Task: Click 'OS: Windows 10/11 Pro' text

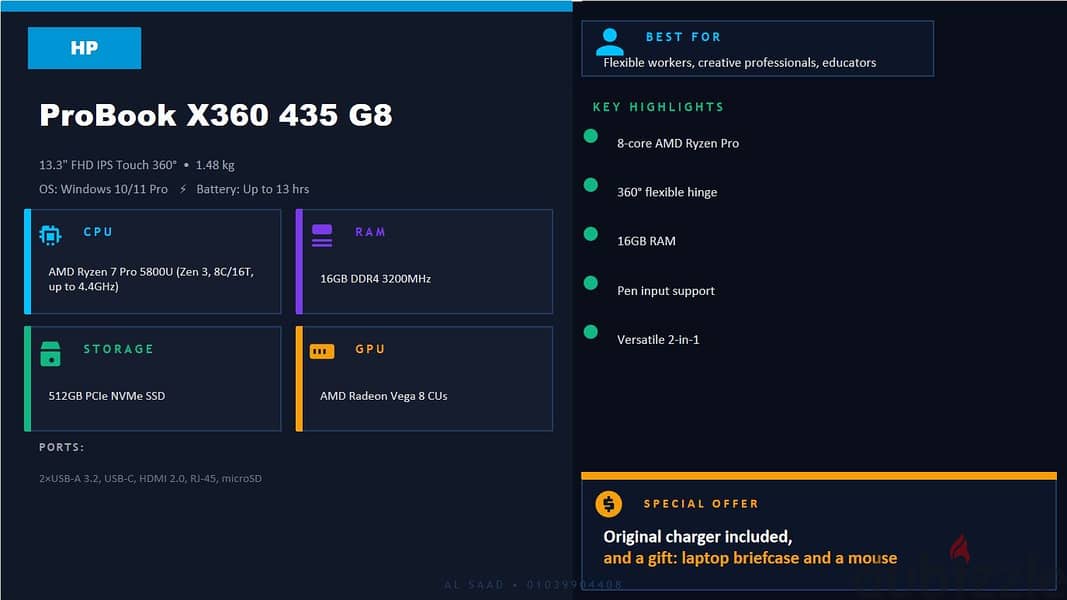Action: (103, 189)
